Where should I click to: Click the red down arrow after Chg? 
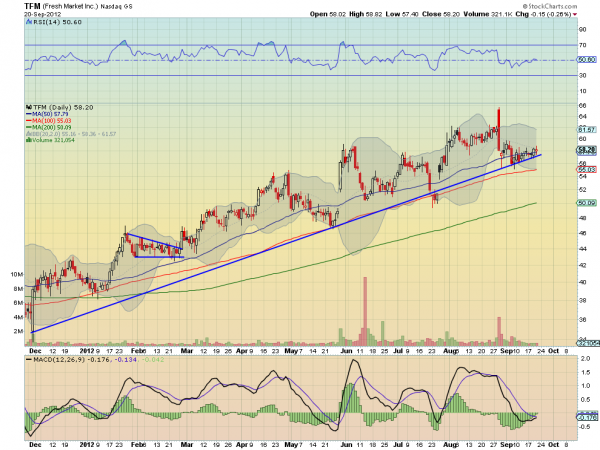pos(574,15)
